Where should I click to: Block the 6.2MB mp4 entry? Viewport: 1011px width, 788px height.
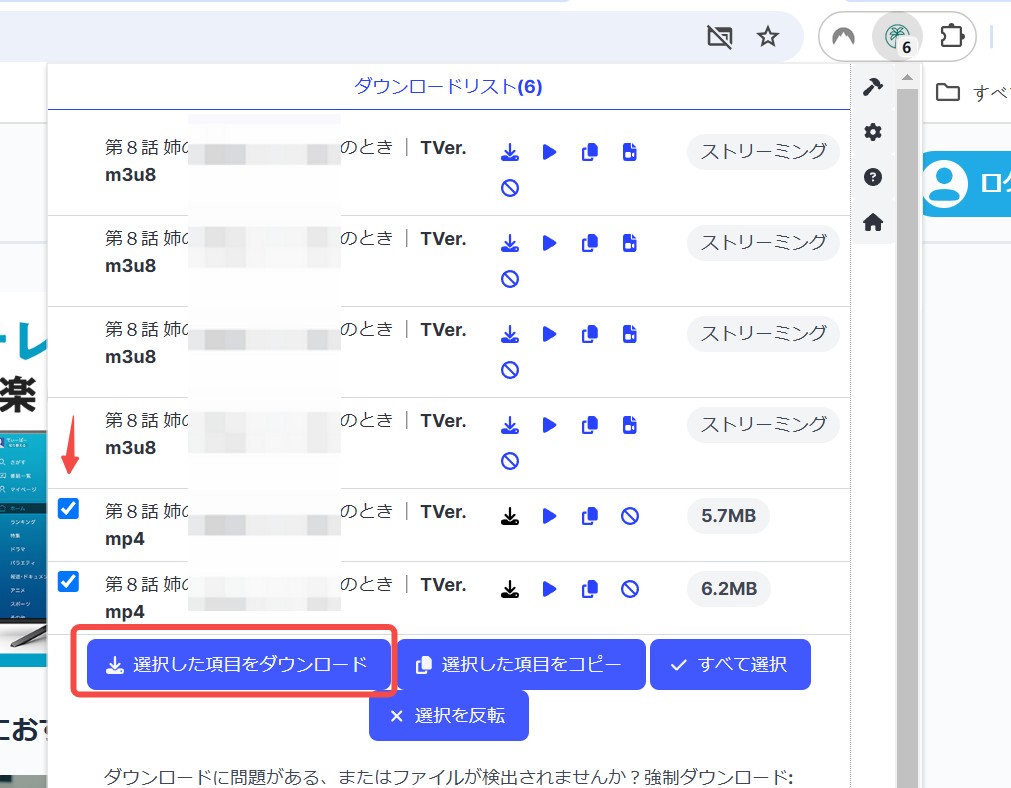(630, 589)
